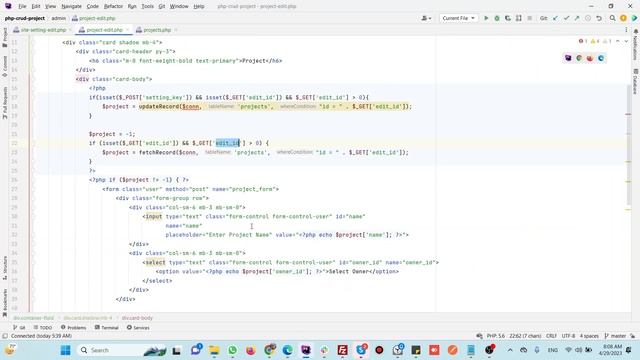Screen dimensions: 640x360
Task: Open the Notifications side panel
Action: [636, 44]
